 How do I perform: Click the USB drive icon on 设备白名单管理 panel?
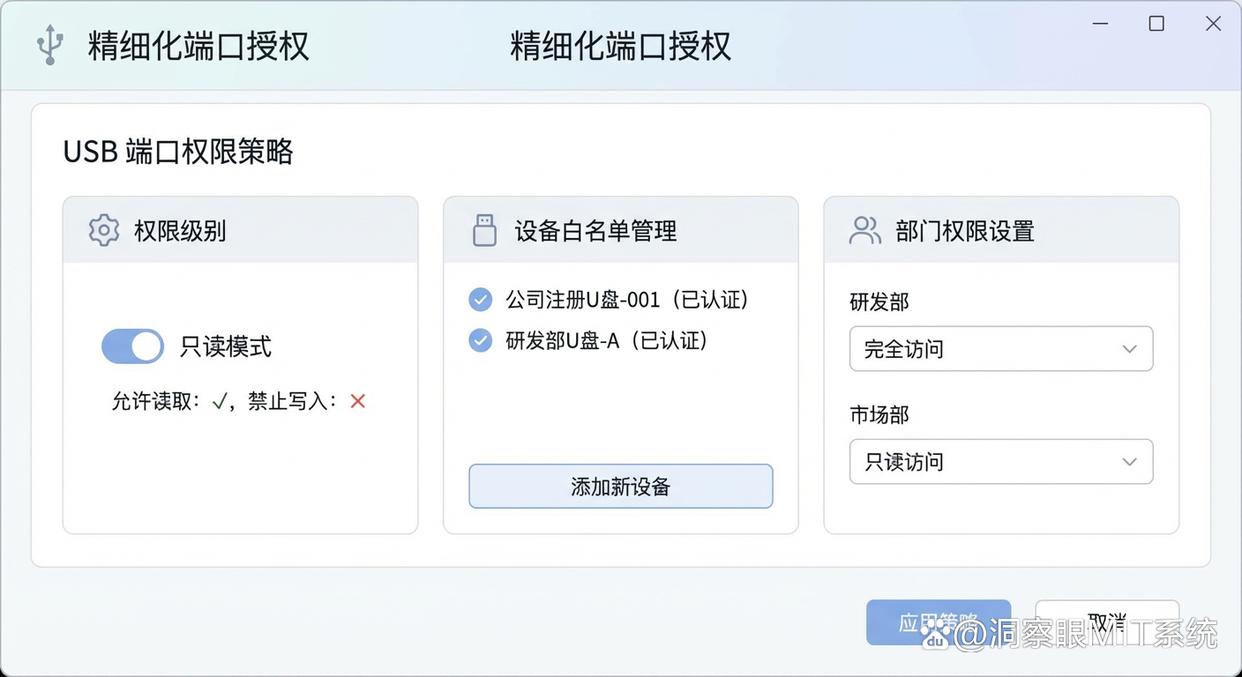(x=484, y=229)
